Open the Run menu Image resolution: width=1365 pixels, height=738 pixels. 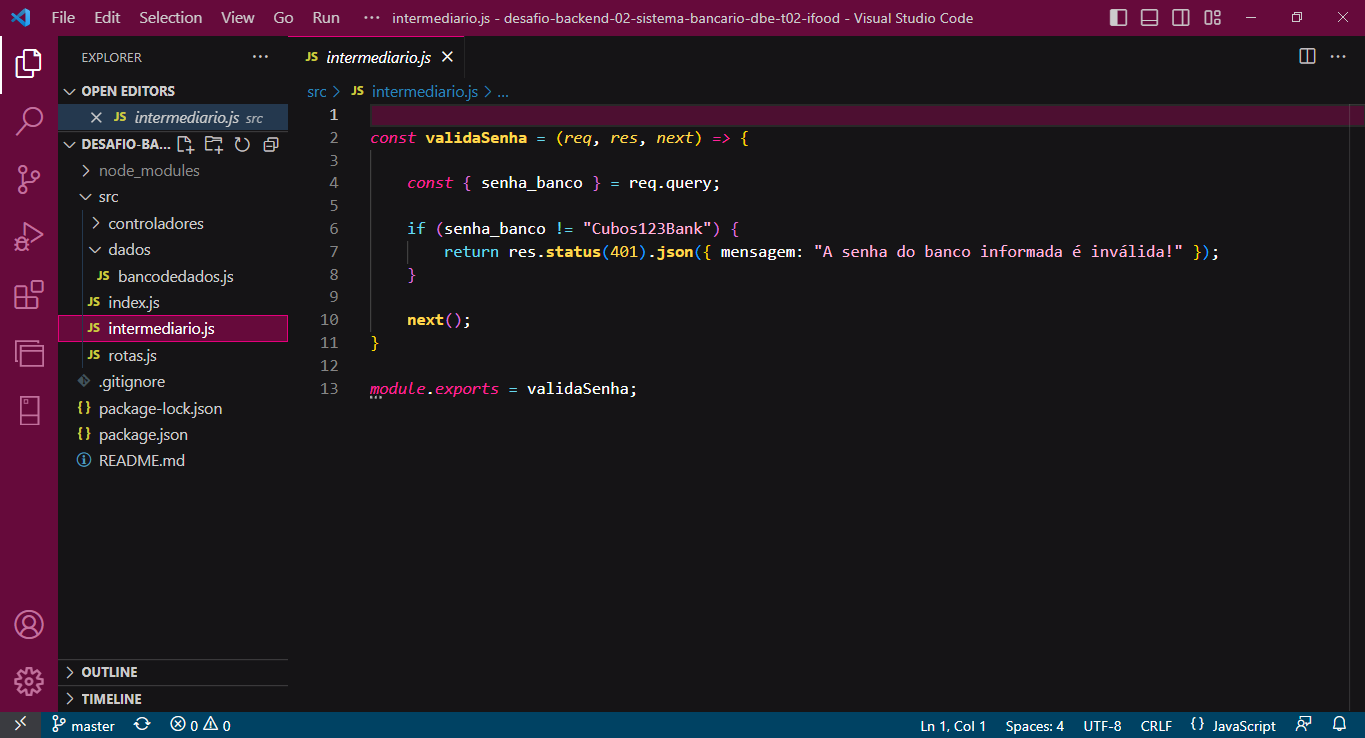(x=325, y=17)
